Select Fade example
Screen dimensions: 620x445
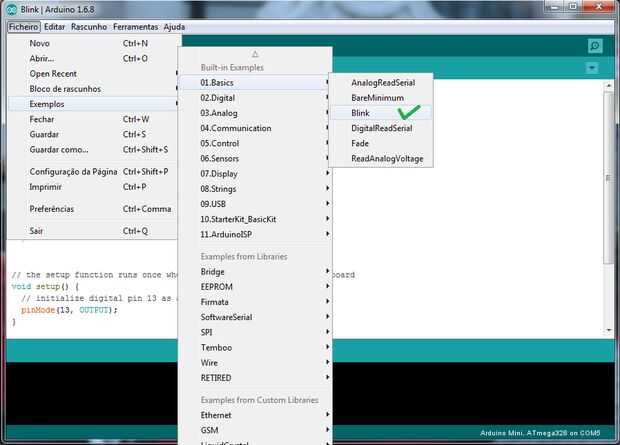[x=381, y=144]
